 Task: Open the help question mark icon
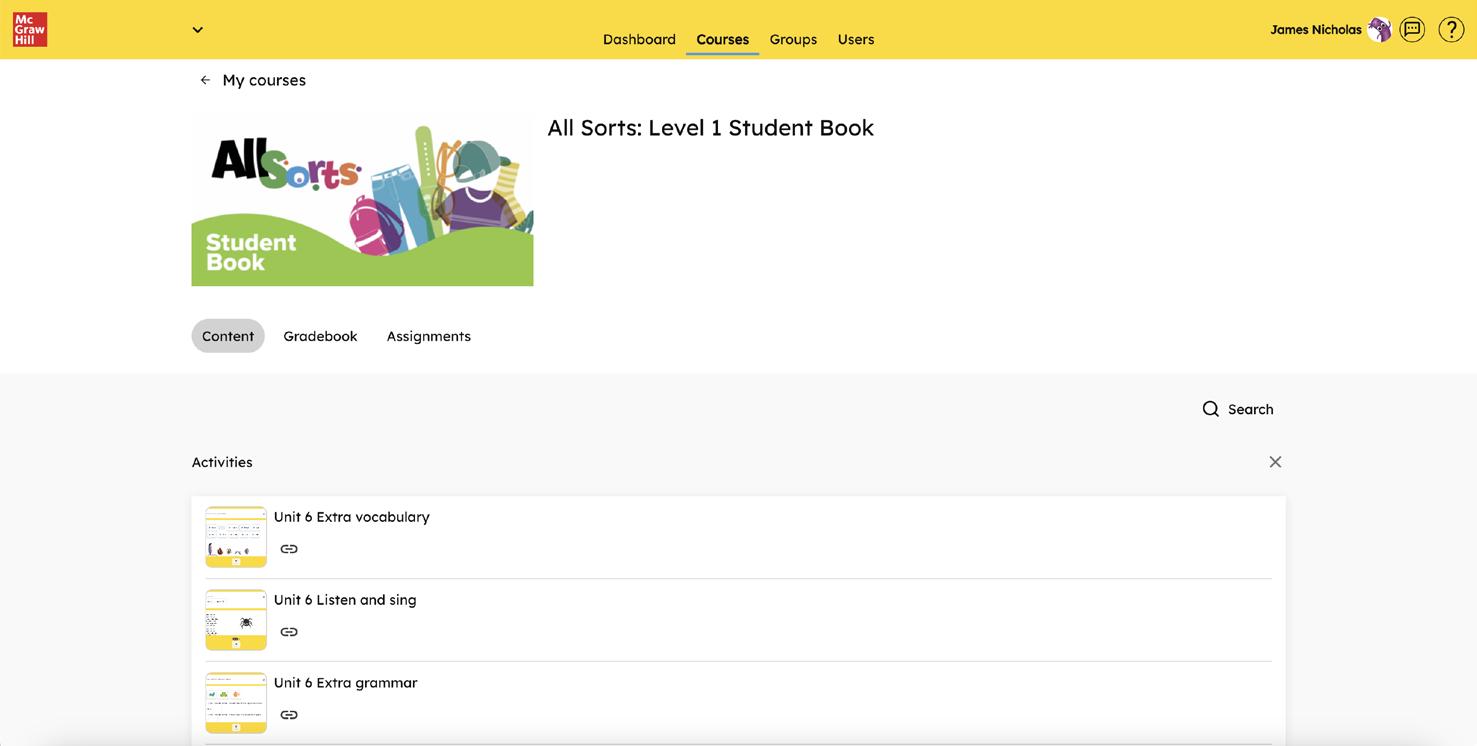coord(1451,30)
